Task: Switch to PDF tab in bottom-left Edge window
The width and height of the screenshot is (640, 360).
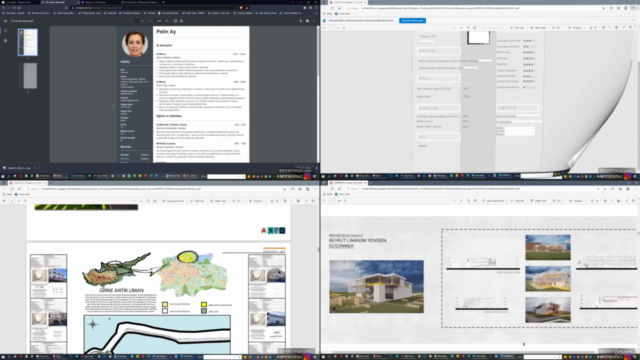Action: coord(28,183)
